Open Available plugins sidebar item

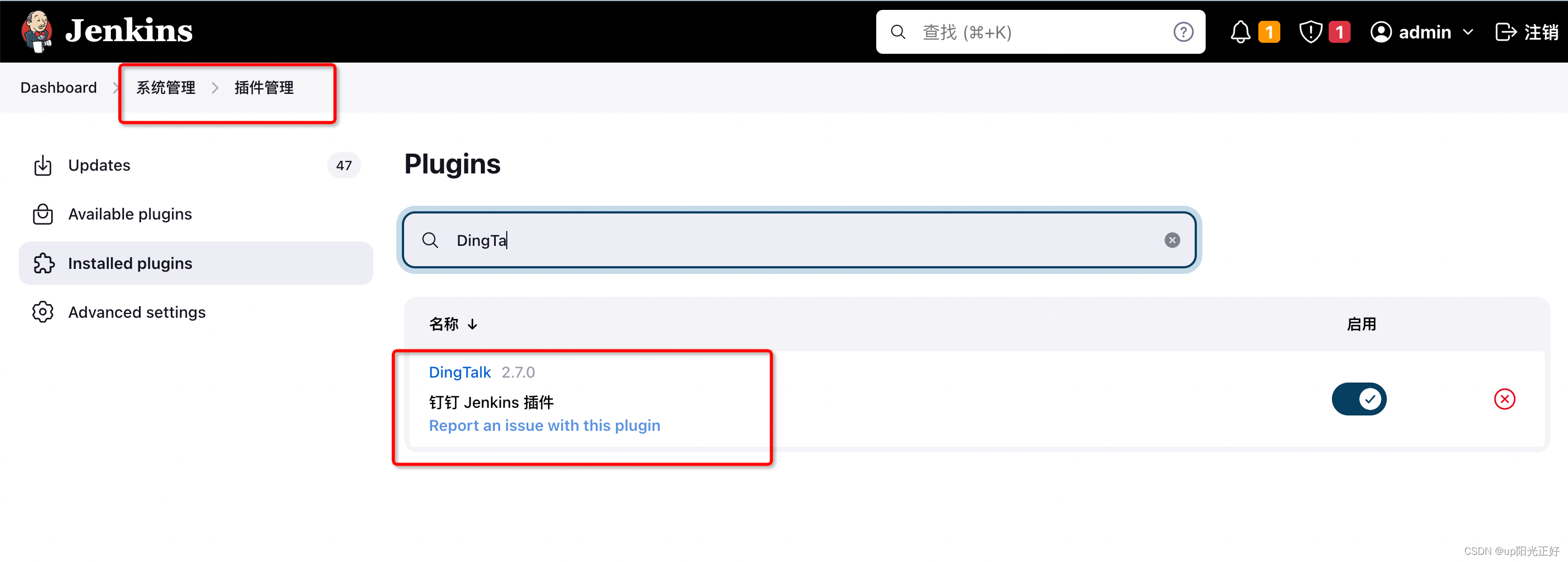click(x=196, y=214)
